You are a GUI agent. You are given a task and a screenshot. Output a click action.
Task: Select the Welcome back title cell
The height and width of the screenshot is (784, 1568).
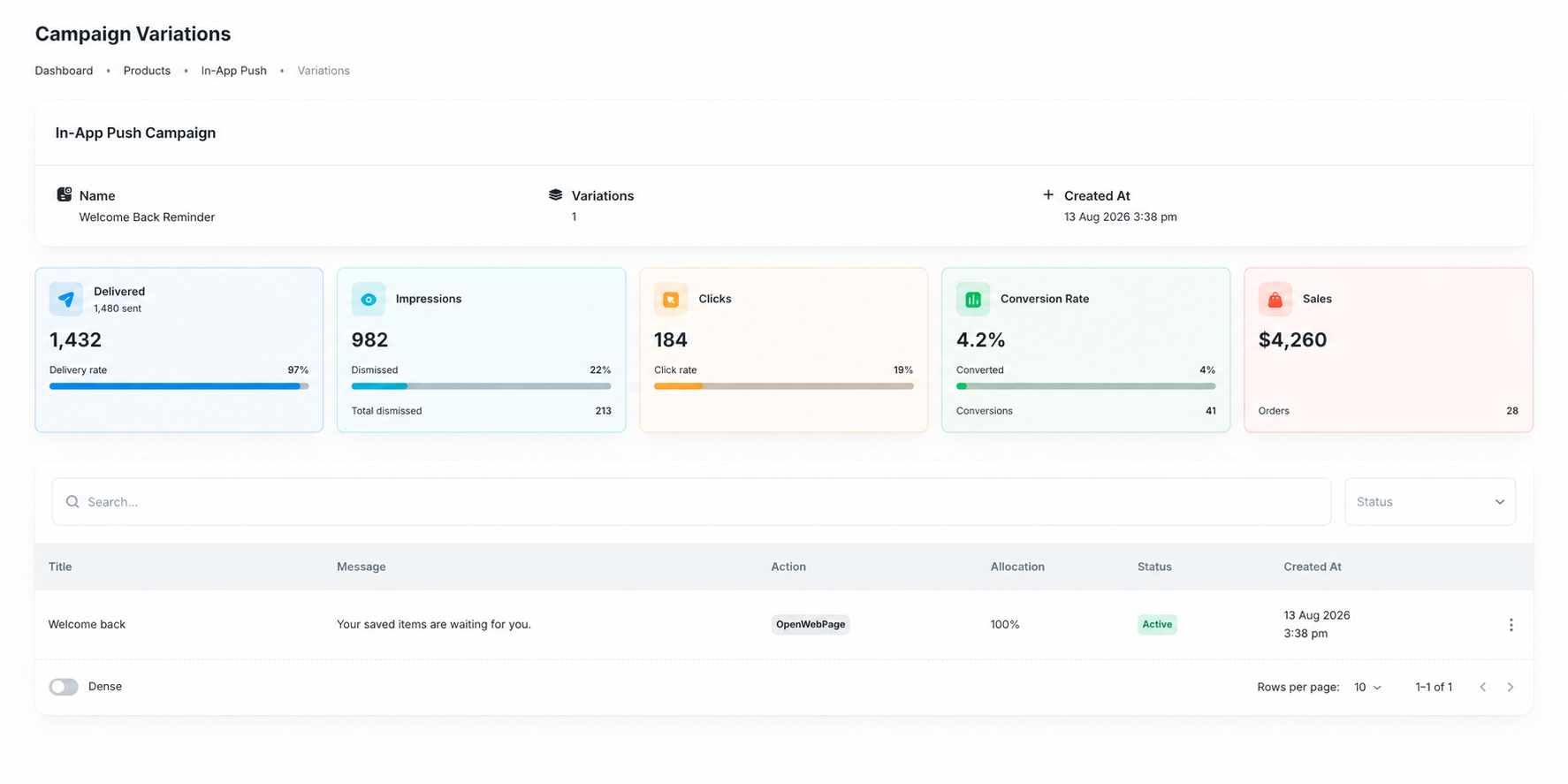tap(87, 624)
